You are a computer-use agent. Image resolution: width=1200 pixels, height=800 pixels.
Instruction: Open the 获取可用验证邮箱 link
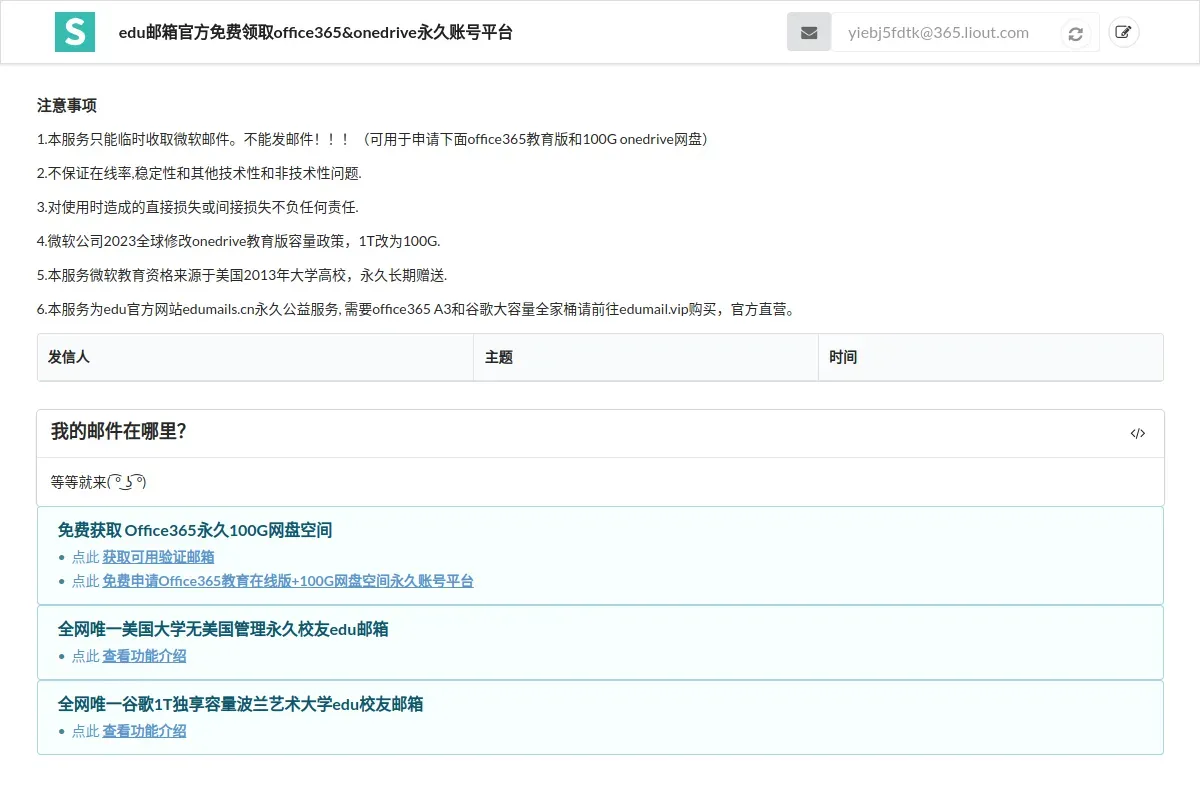click(158, 557)
